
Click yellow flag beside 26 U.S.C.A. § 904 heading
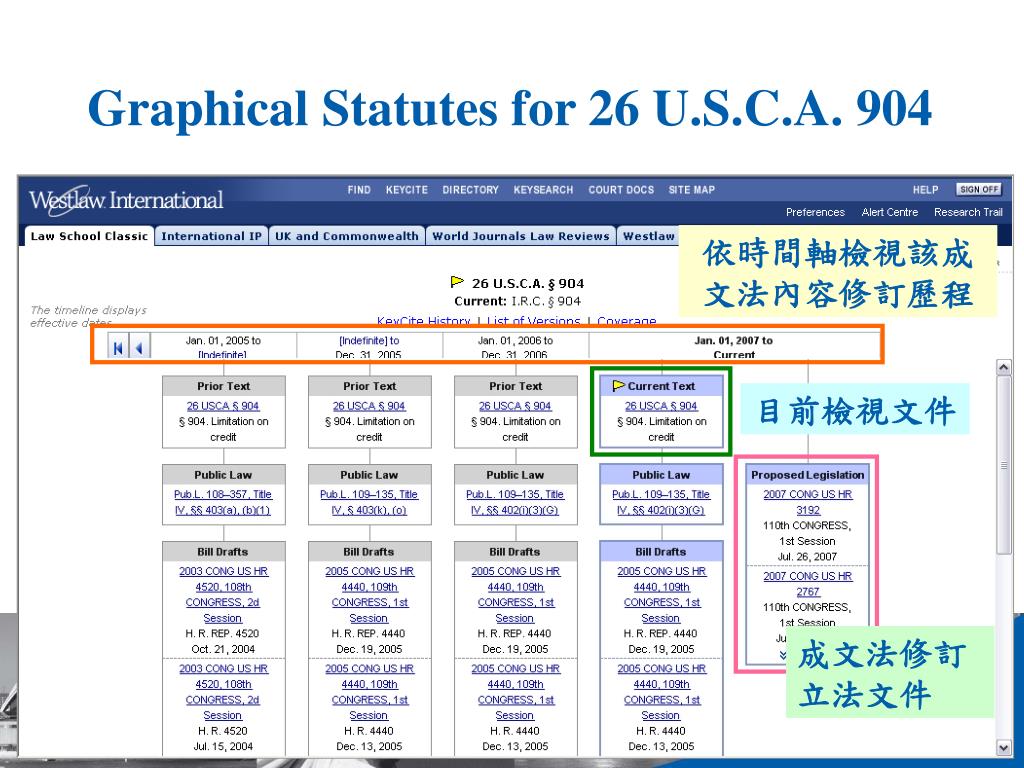pyautogui.click(x=457, y=282)
